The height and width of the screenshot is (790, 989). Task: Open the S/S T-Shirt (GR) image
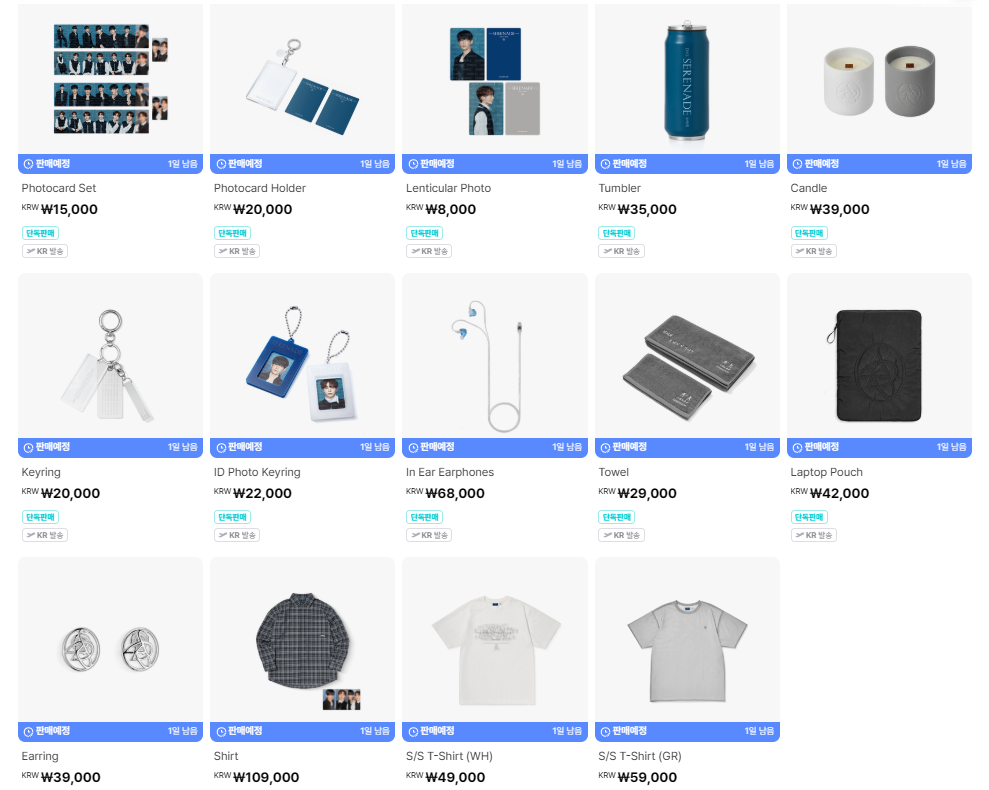click(x=687, y=640)
